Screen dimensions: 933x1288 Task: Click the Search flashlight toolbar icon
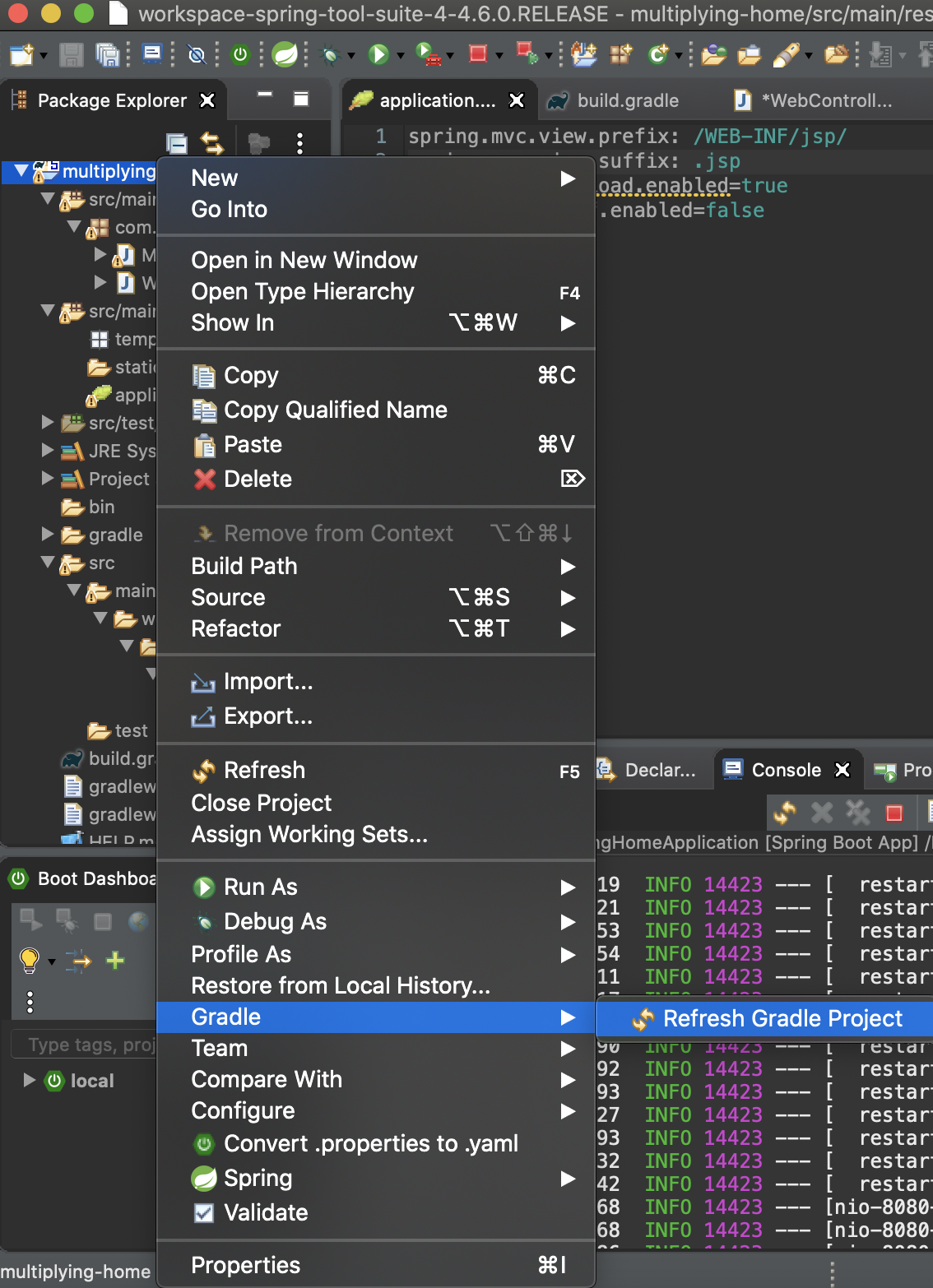[x=786, y=55]
